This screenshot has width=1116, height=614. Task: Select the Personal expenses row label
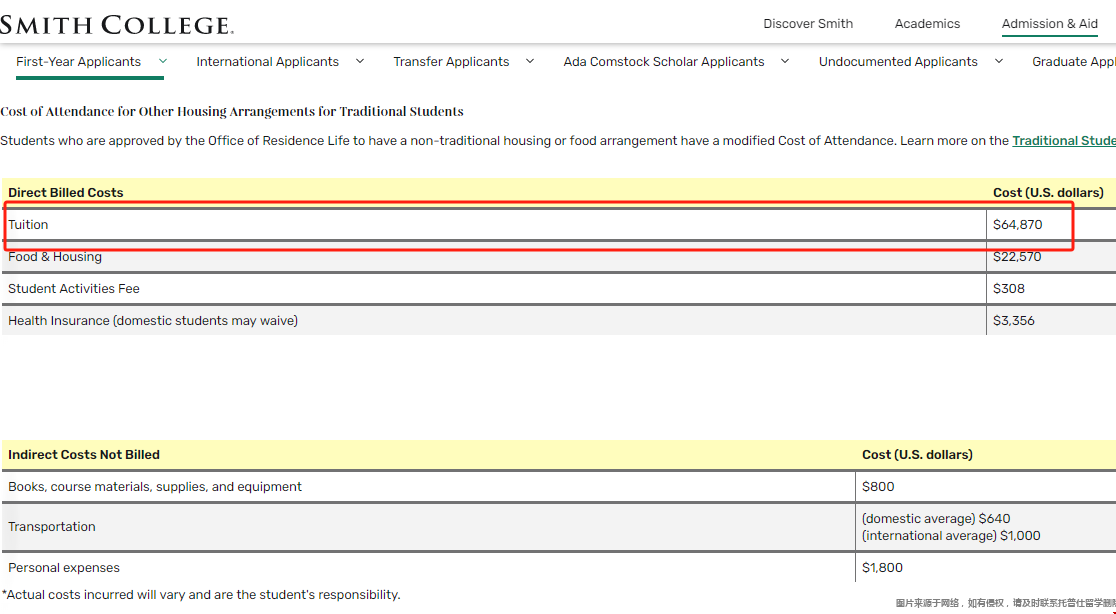click(64, 568)
